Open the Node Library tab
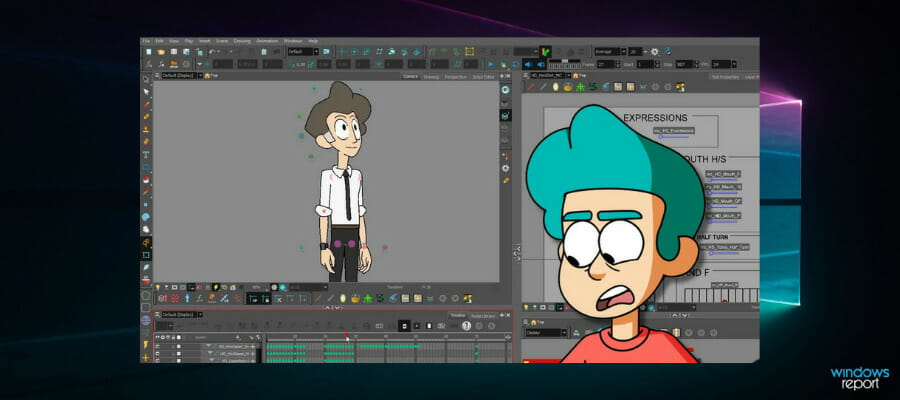This screenshot has height=400, width=900. [x=483, y=316]
